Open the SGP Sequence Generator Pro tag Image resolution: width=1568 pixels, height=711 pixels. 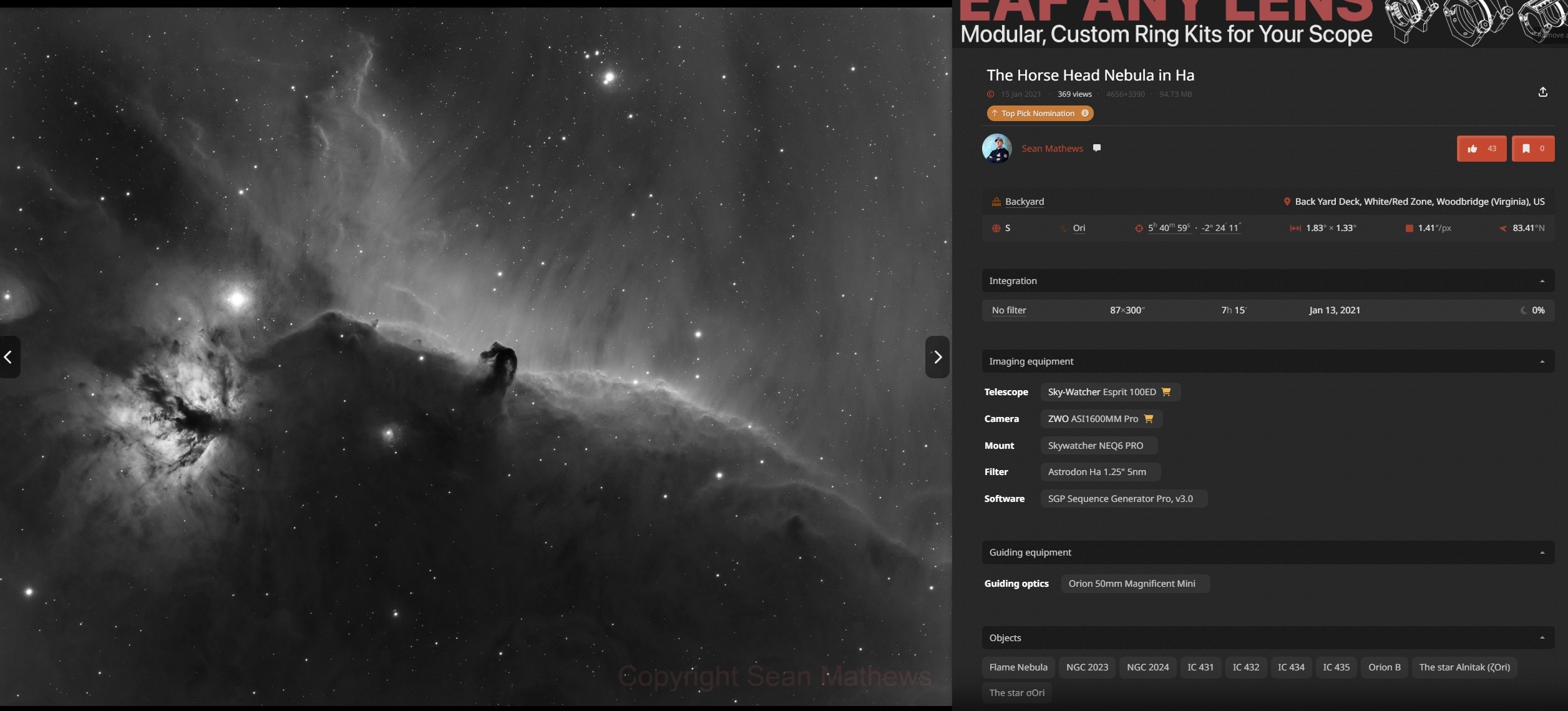pos(1123,499)
